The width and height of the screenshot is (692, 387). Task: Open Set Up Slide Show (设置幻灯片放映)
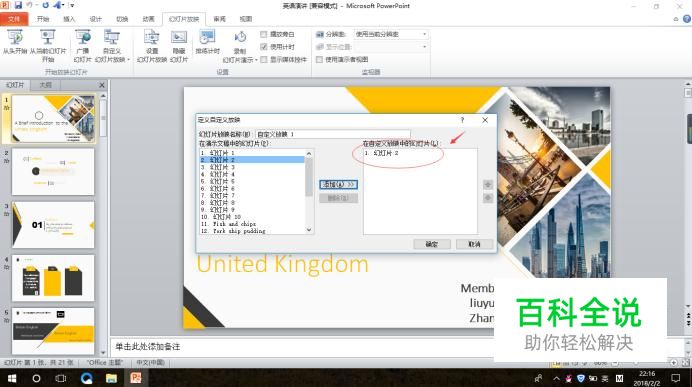151,46
